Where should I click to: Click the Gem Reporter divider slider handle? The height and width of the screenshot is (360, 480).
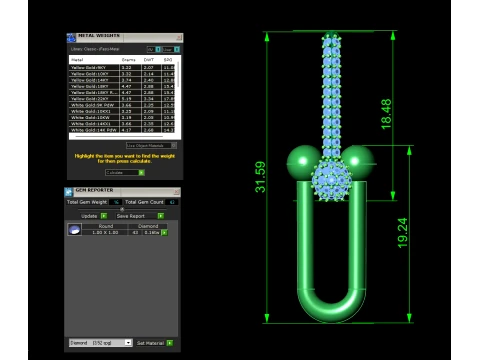[122, 209]
